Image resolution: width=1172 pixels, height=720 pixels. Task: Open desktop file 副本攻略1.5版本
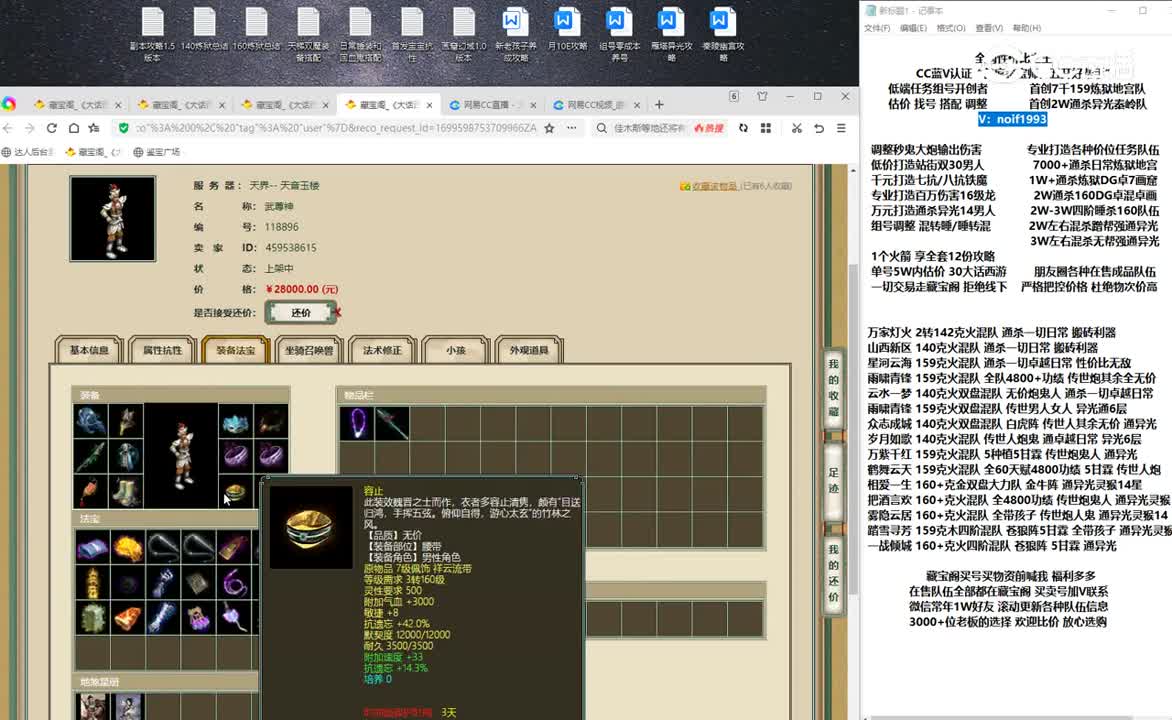pyautogui.click(x=152, y=34)
